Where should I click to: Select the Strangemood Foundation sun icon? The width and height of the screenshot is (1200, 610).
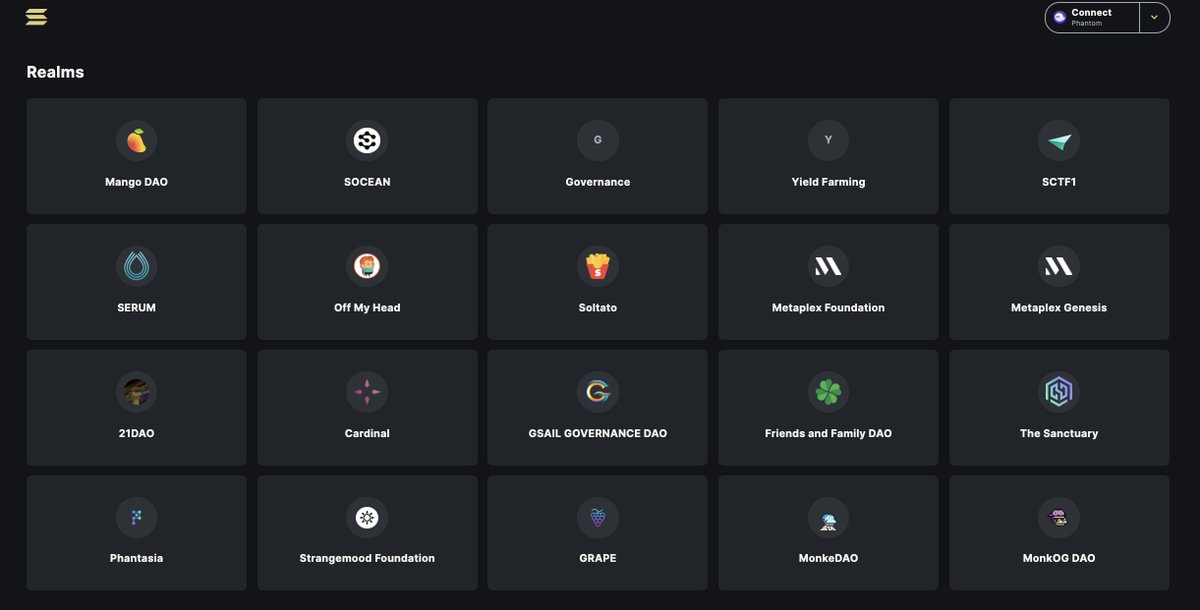point(367,518)
